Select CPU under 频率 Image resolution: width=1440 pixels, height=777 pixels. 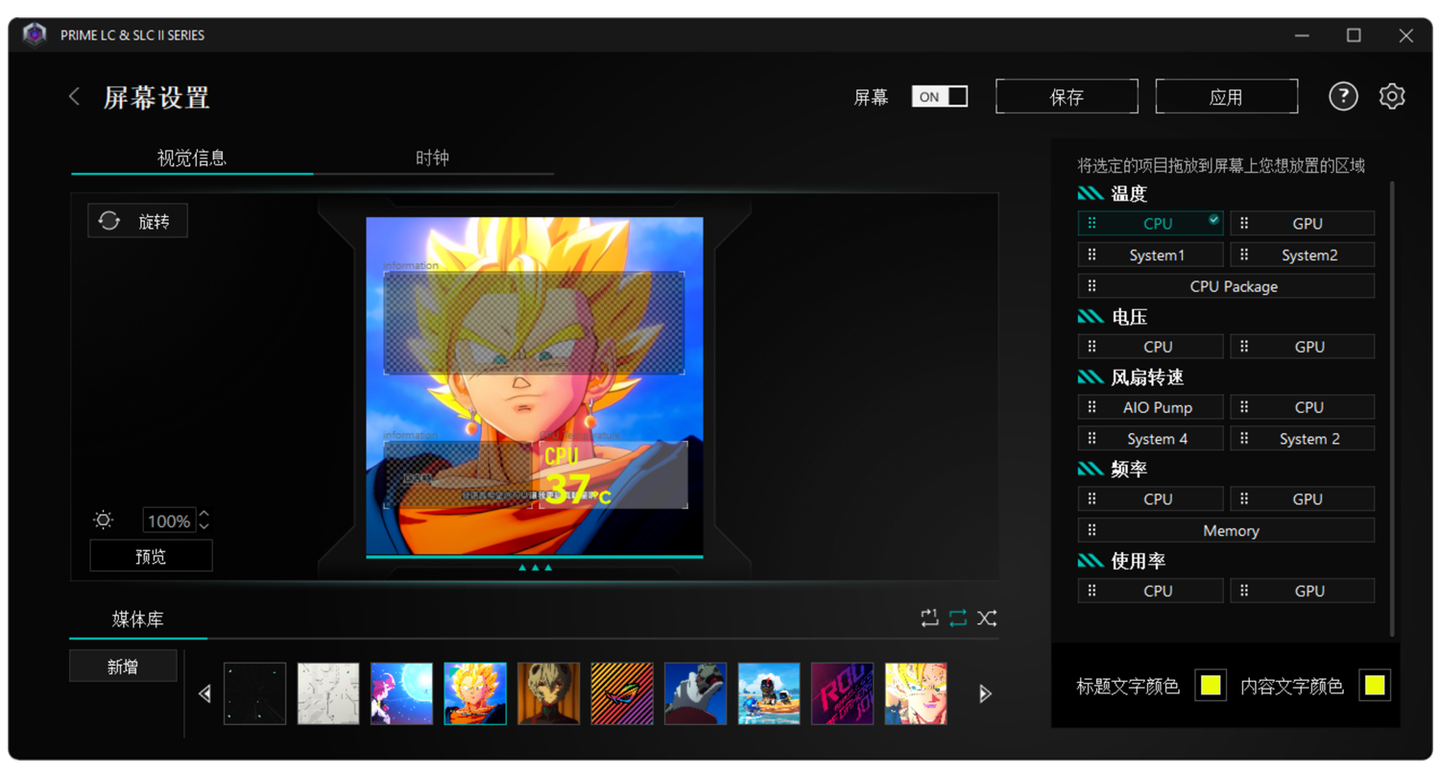pyautogui.click(x=1150, y=499)
